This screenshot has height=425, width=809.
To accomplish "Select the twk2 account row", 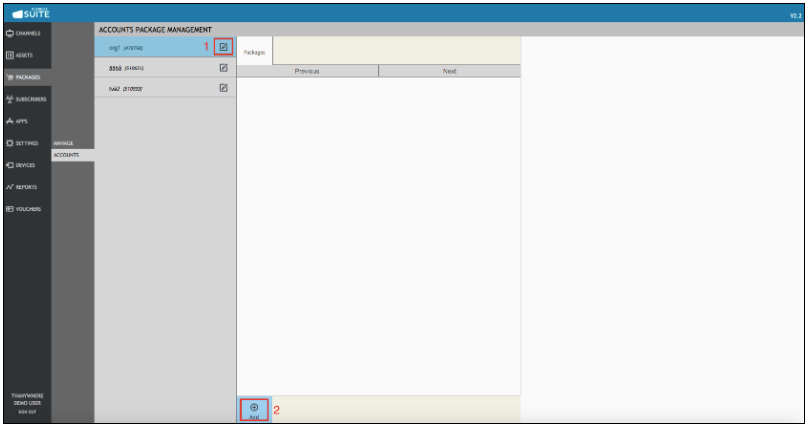I will click(165, 88).
